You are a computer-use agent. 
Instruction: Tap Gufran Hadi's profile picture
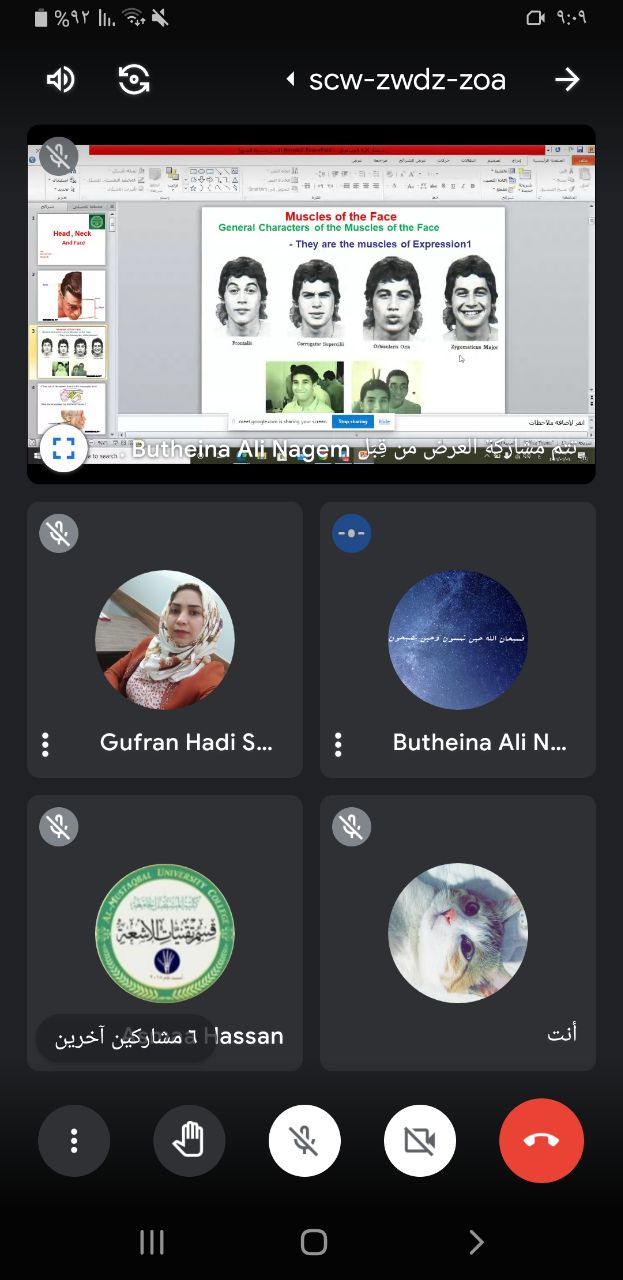(x=165, y=640)
